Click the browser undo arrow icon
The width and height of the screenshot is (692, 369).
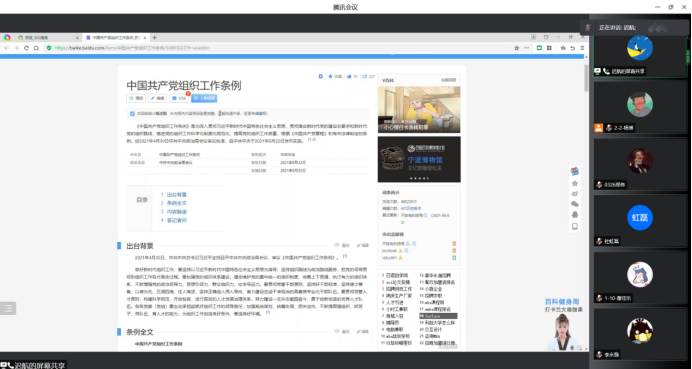click(x=572, y=48)
